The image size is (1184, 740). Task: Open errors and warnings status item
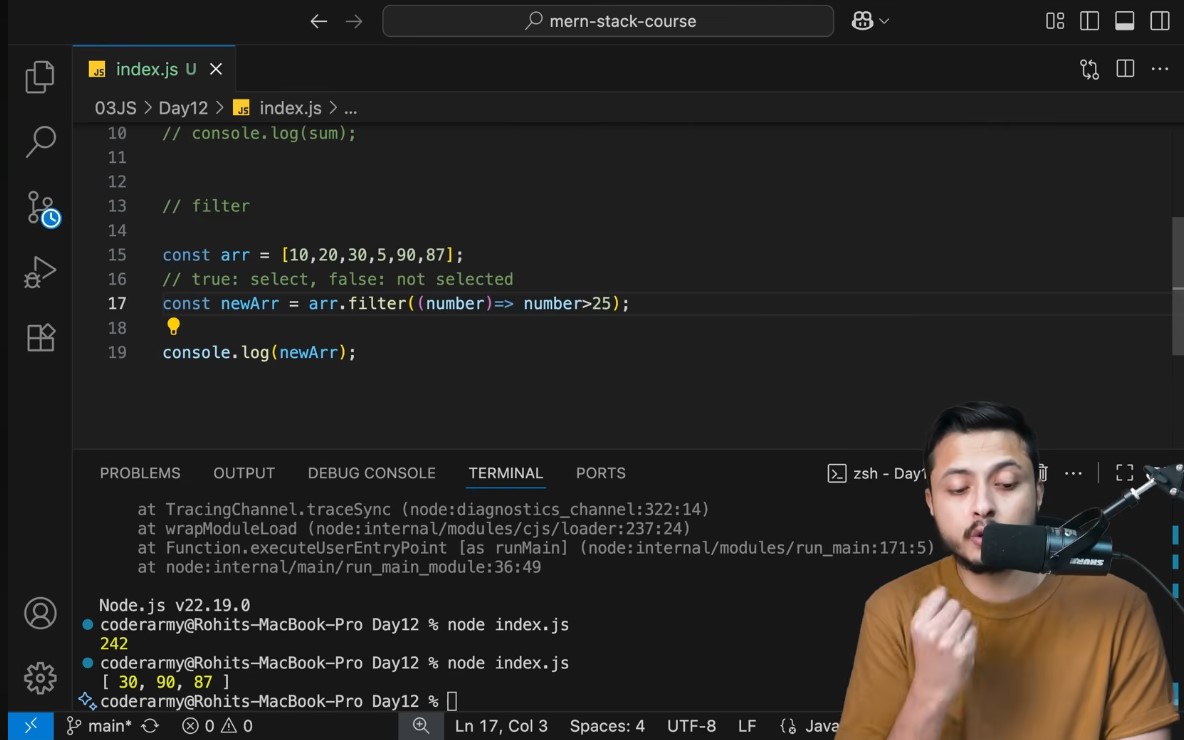tap(217, 726)
